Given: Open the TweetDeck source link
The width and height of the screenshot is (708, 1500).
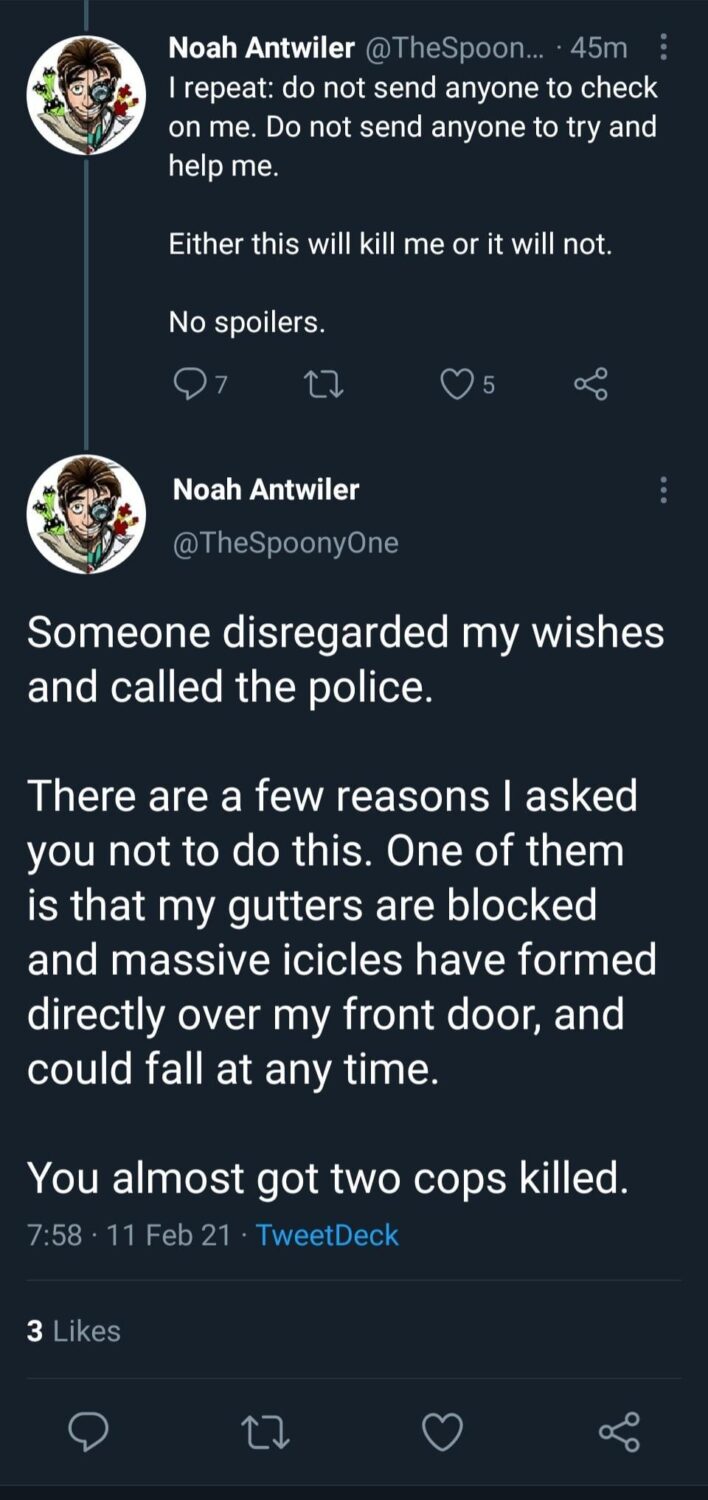Looking at the screenshot, I should (327, 1235).
